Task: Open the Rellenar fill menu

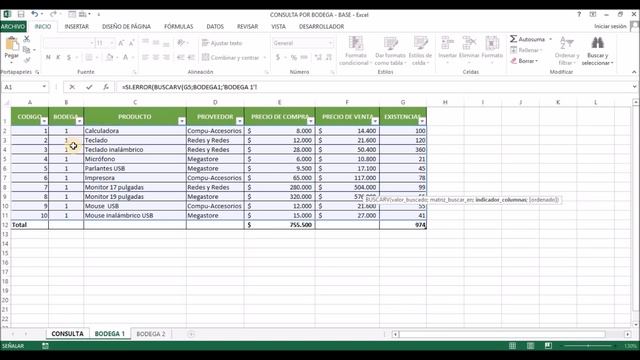Action: point(526,50)
